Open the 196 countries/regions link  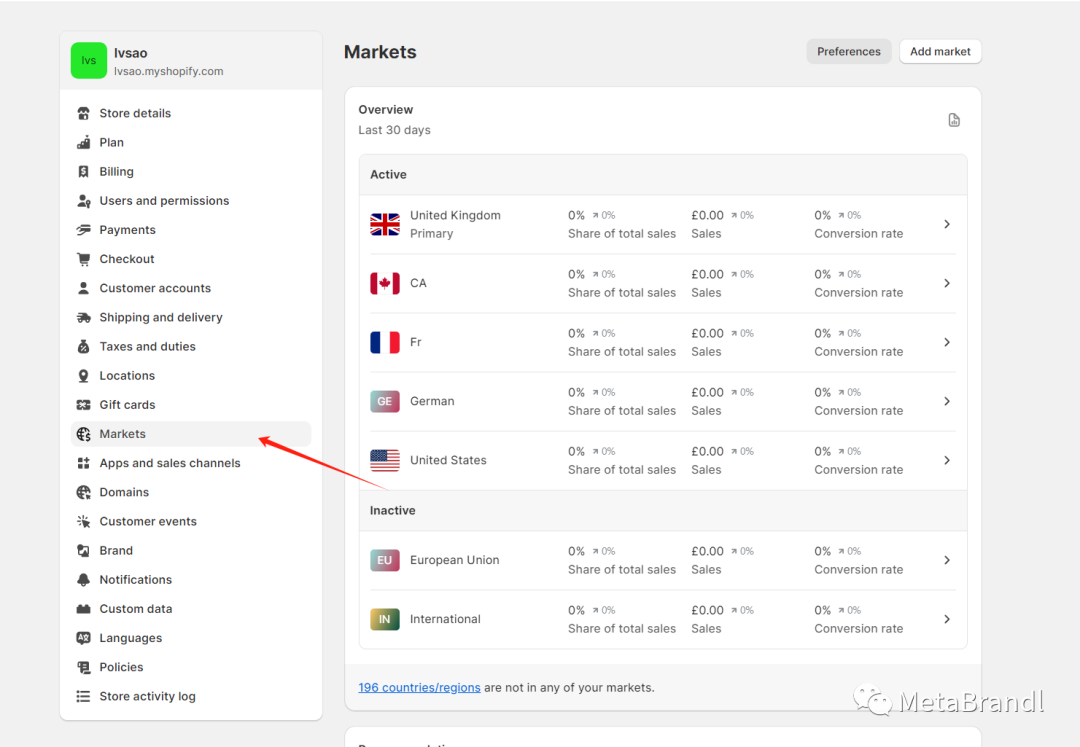tap(419, 688)
